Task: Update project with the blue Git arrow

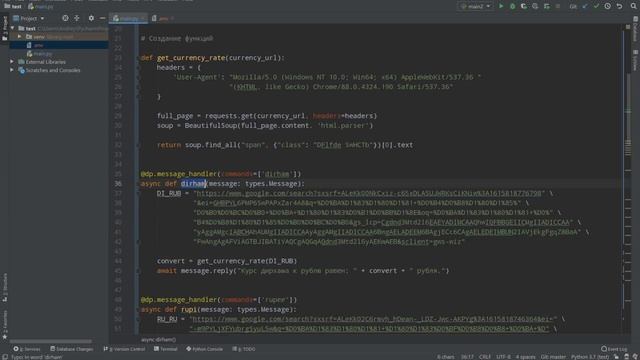Action: click(x=585, y=6)
